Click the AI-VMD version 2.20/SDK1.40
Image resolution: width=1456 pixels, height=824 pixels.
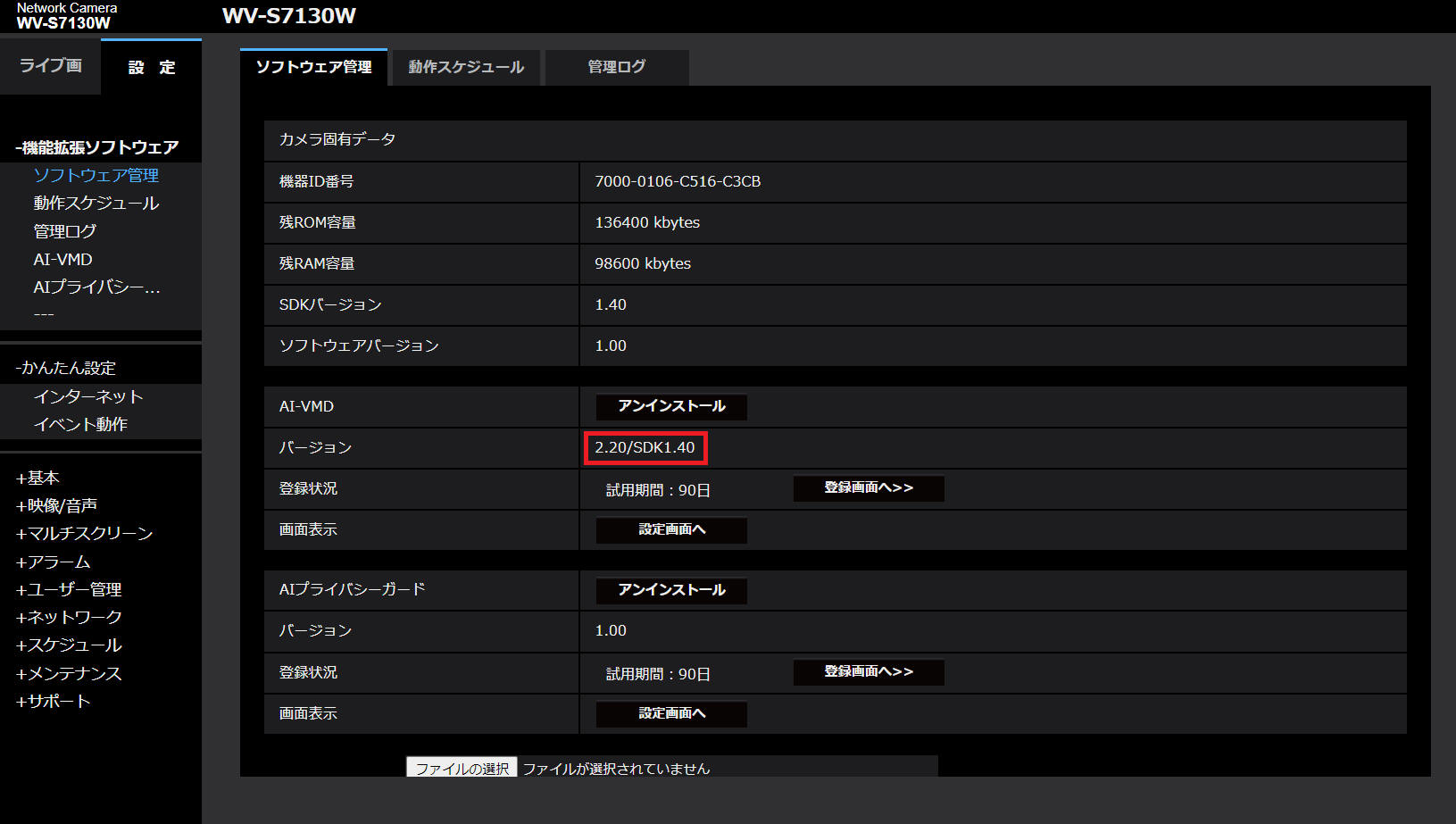tap(645, 447)
